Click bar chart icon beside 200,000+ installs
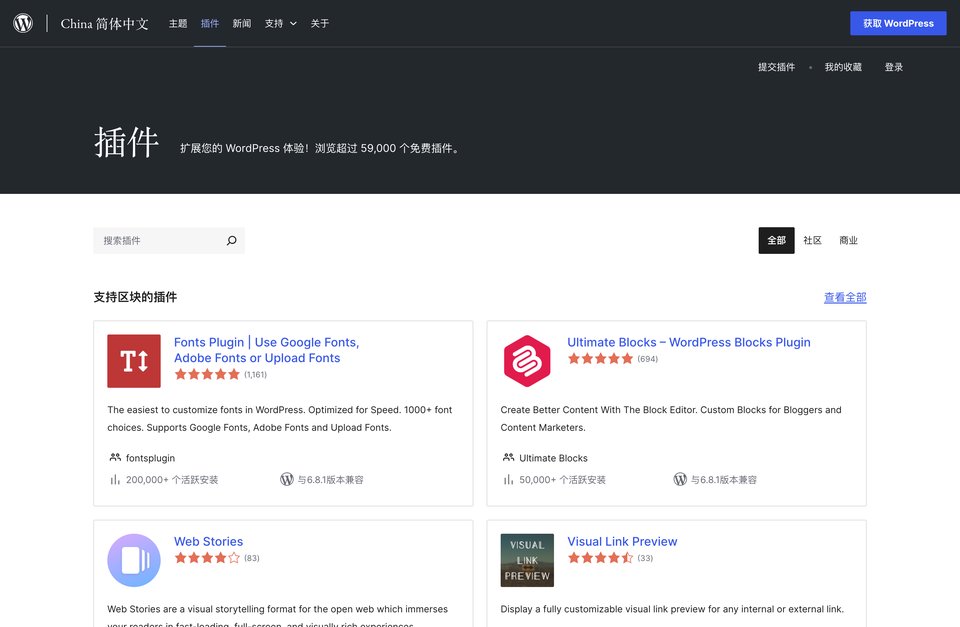This screenshot has width=960, height=627. point(114,479)
